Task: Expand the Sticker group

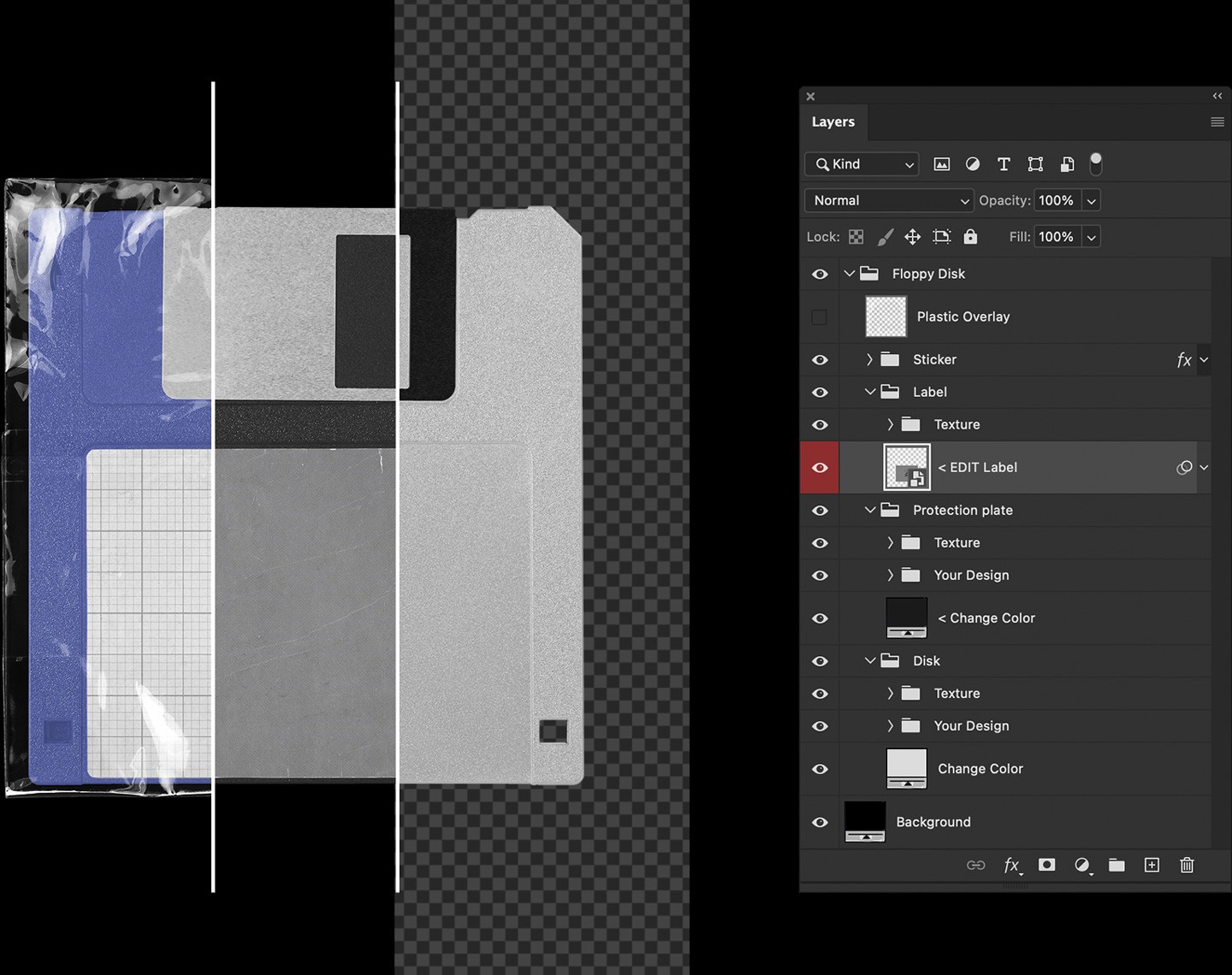Action: (x=868, y=359)
